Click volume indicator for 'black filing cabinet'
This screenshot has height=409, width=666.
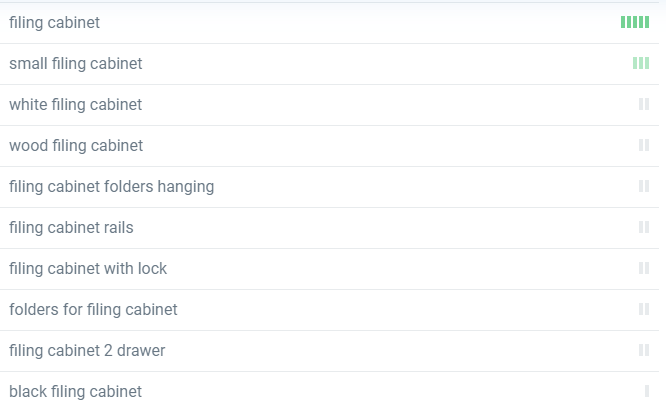[647, 391]
